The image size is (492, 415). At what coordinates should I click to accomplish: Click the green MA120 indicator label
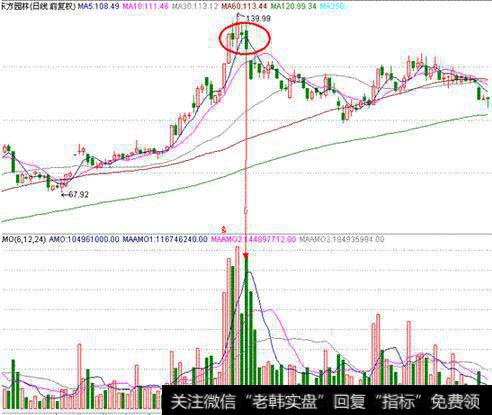(x=293, y=6)
